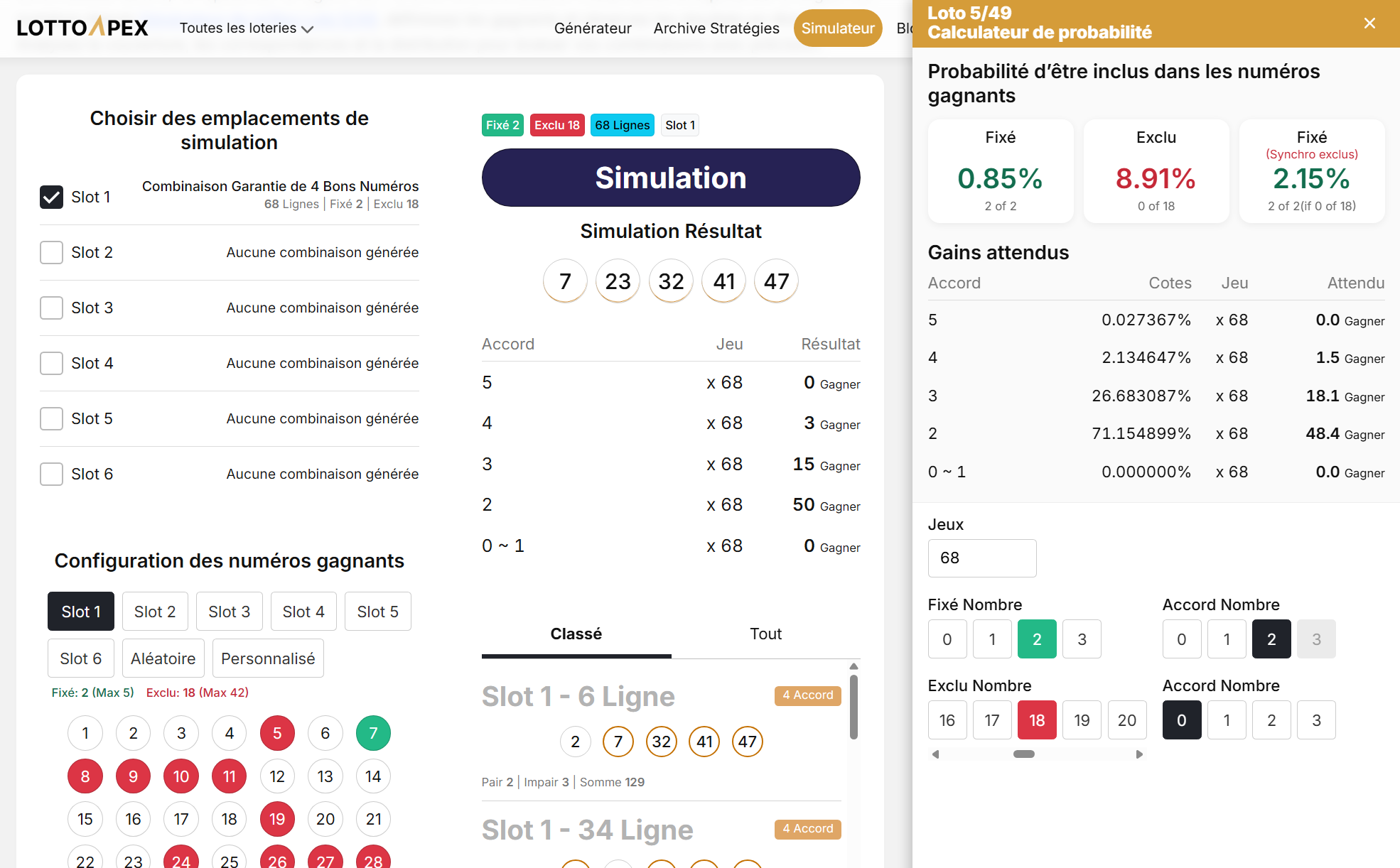The image size is (1400, 868).
Task: Enable the Slot 2 checkbox
Action: point(51,252)
